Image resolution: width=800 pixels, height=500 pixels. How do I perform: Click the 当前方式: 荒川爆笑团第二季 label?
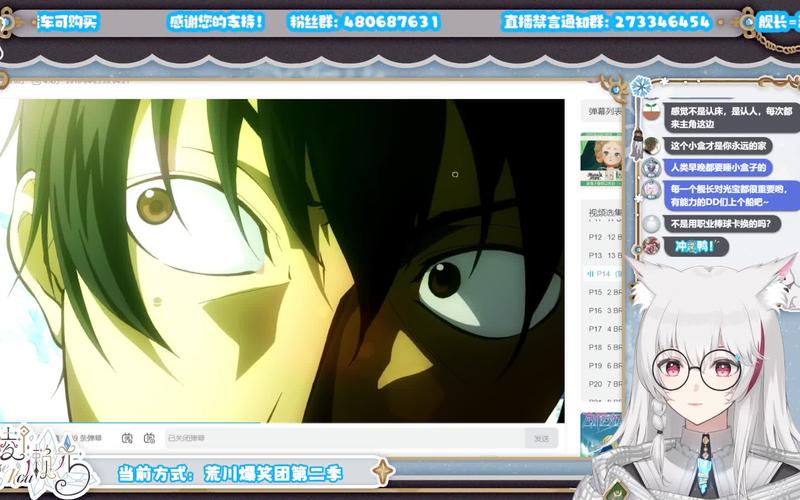pos(230,473)
